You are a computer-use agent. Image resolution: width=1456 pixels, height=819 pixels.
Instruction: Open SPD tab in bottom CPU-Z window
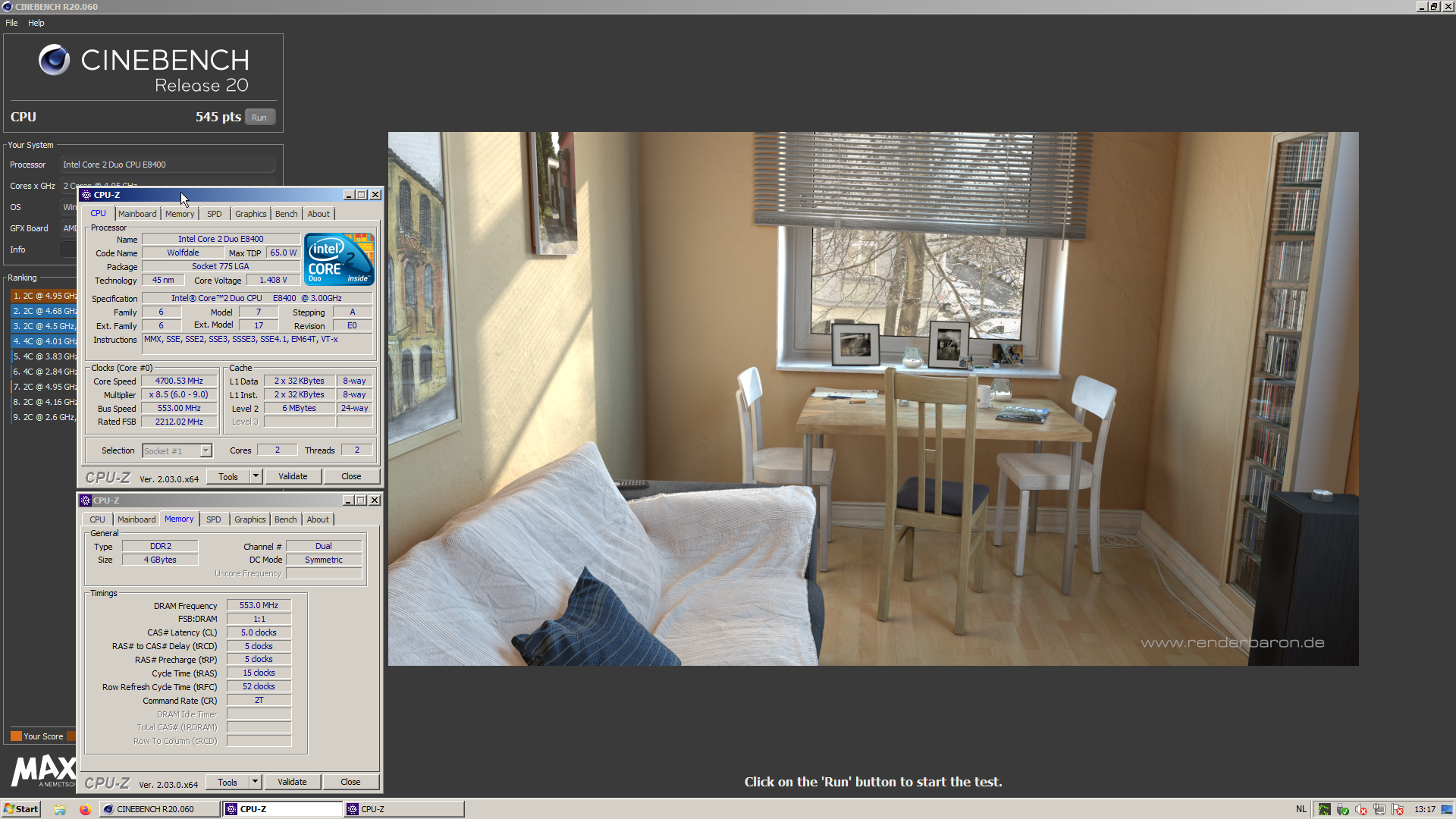pos(214,519)
